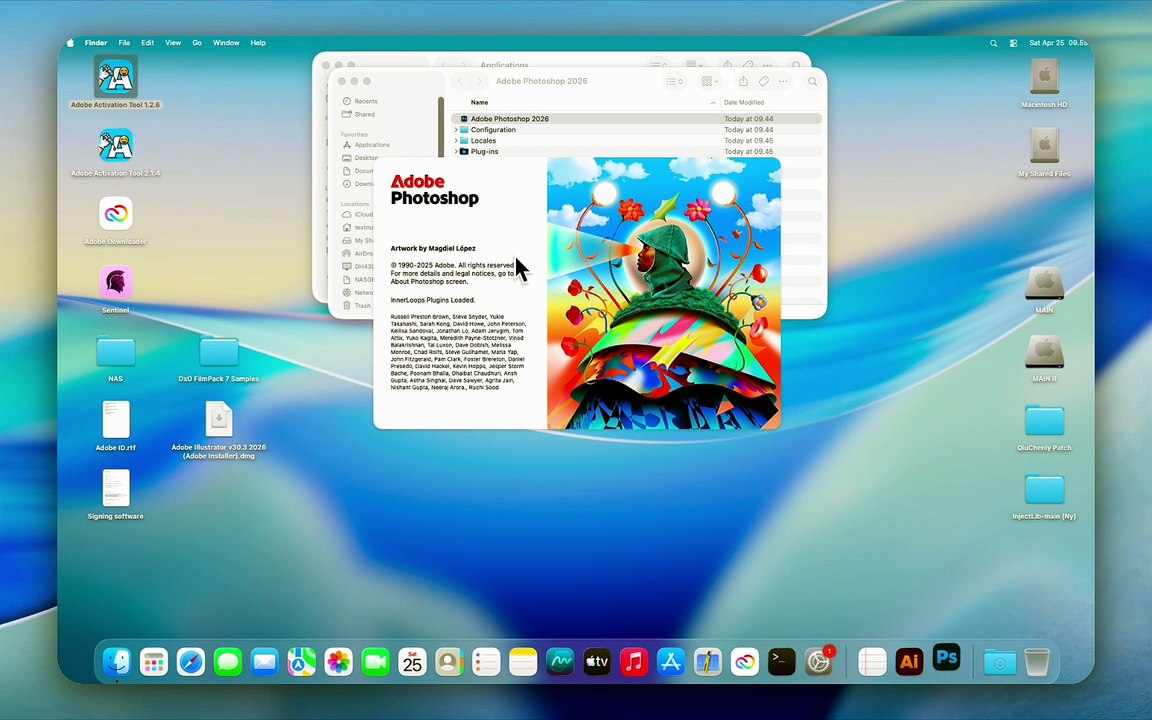Select the QiuChenly Patch folder

pos(1044,421)
